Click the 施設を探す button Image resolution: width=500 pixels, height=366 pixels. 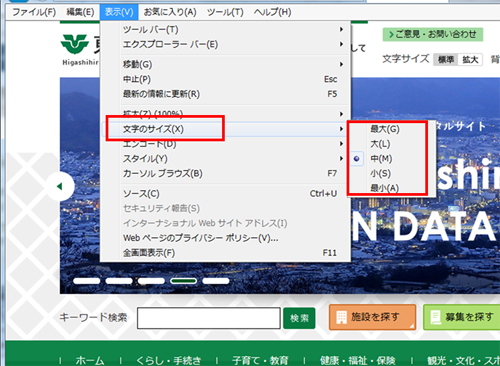click(373, 317)
